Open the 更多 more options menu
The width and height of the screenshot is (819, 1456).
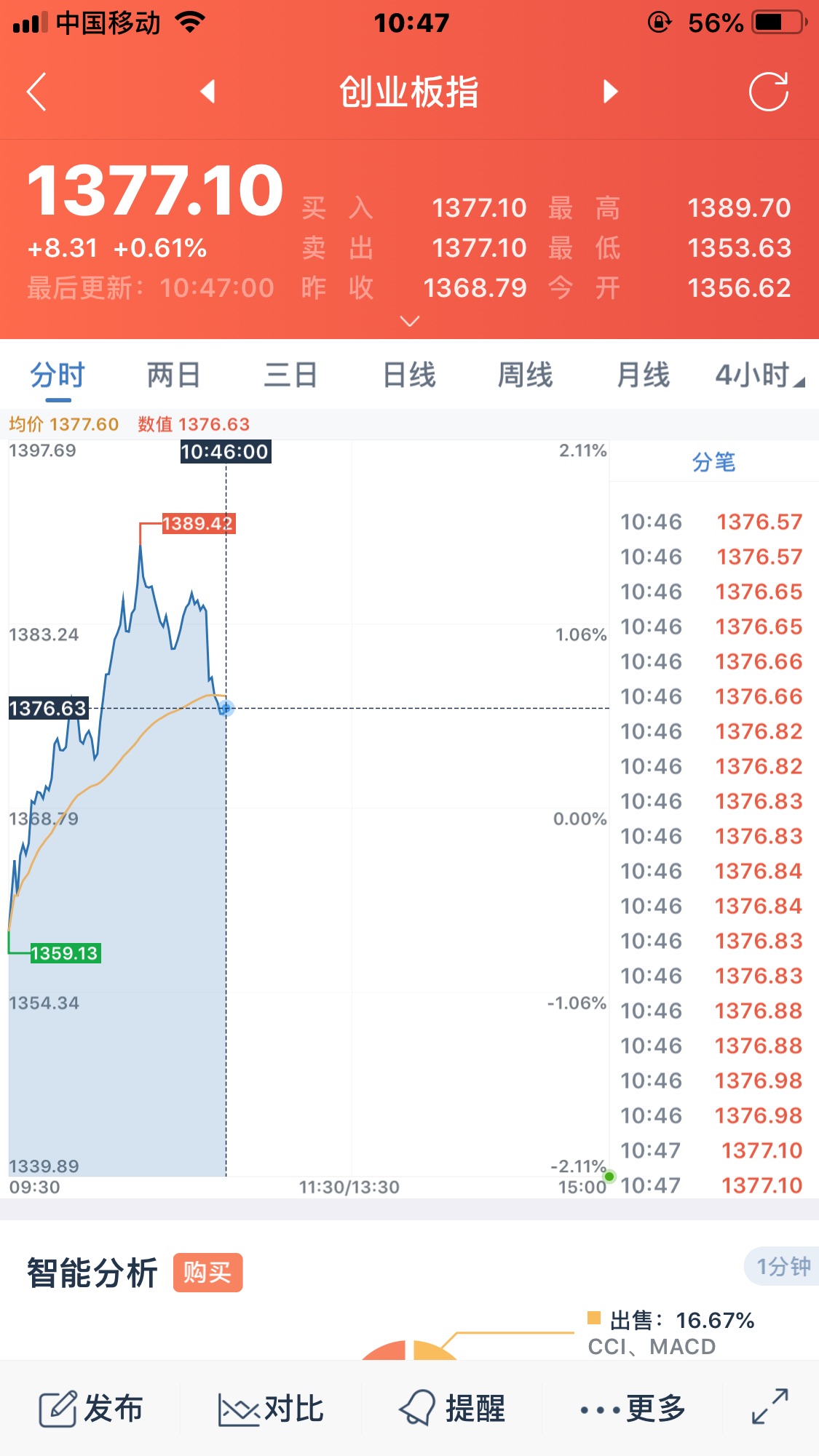click(x=633, y=1409)
